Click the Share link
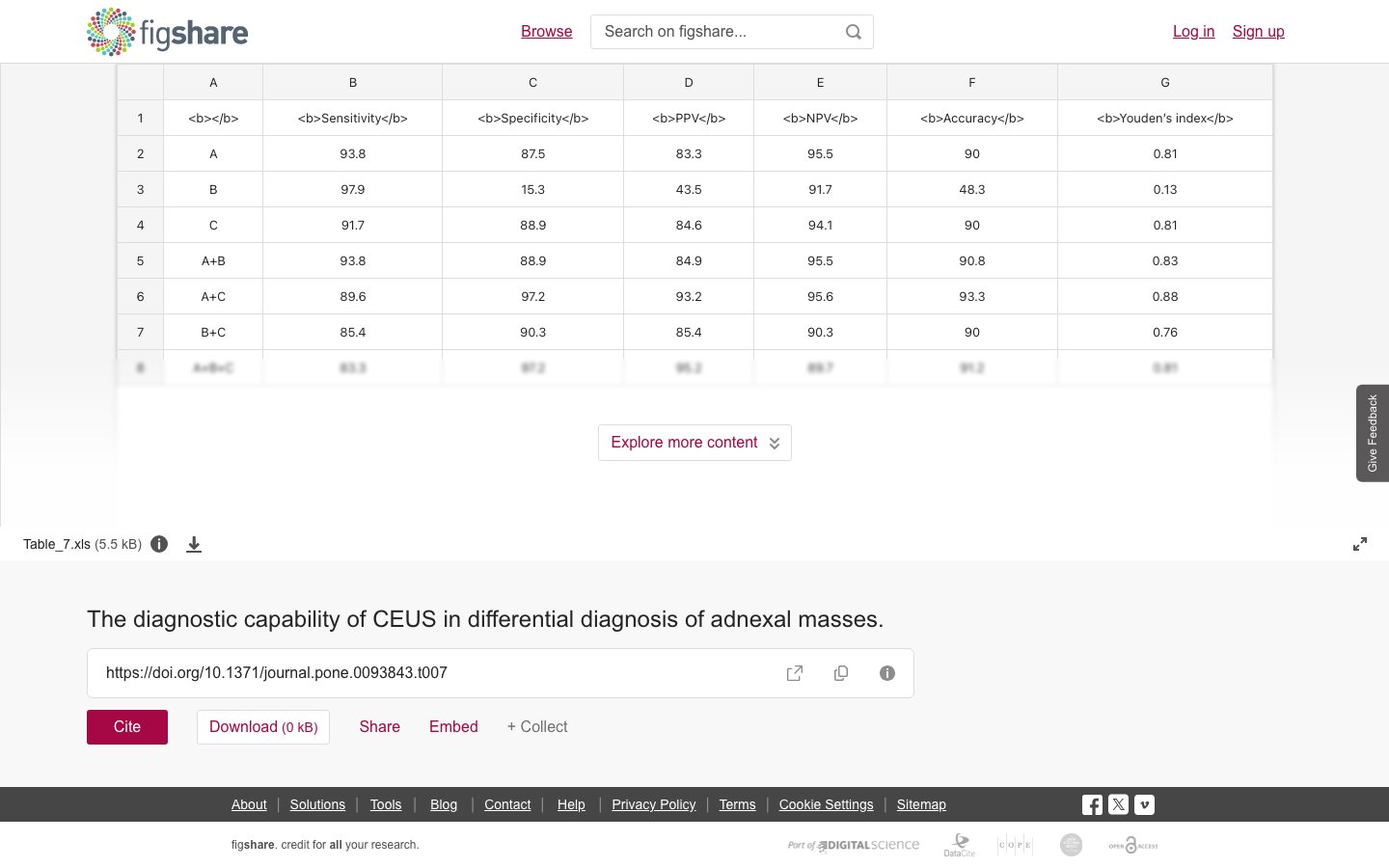This screenshot has width=1389, height=868. coord(380,727)
